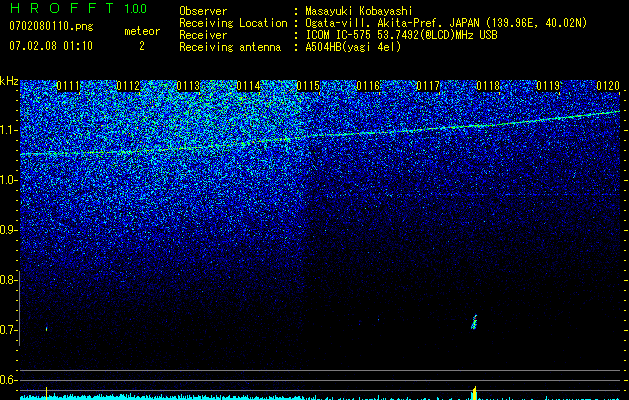Screen dimensions: 629x400
Task: Click the 0.6 frequency axis label
Action: tap(7, 380)
